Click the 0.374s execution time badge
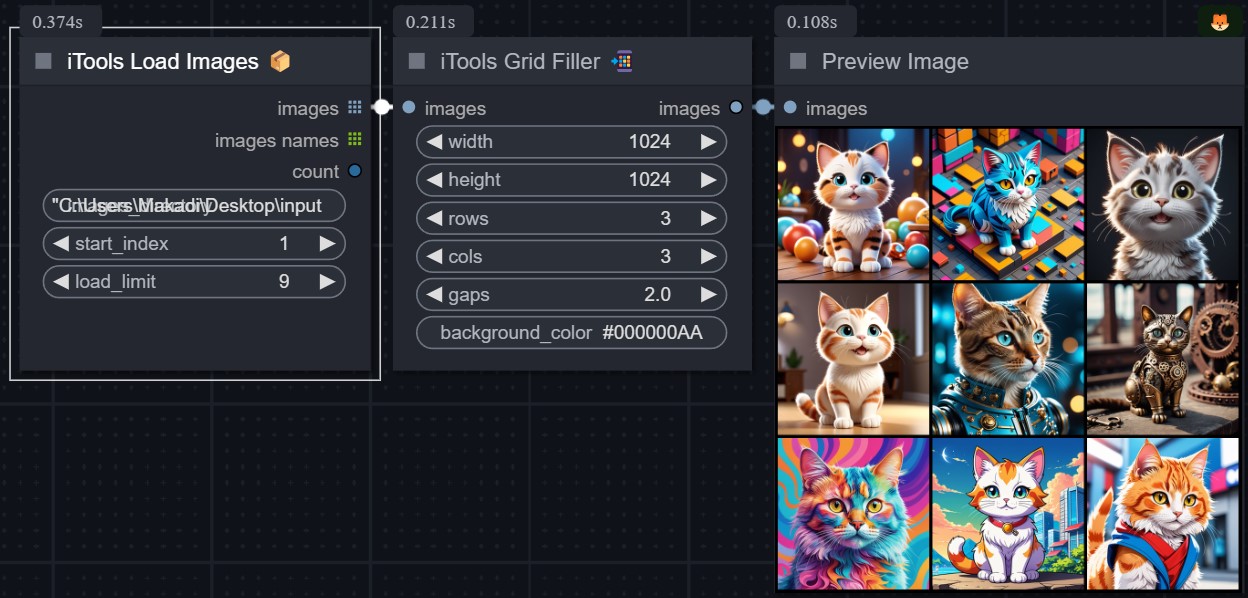 point(59,22)
